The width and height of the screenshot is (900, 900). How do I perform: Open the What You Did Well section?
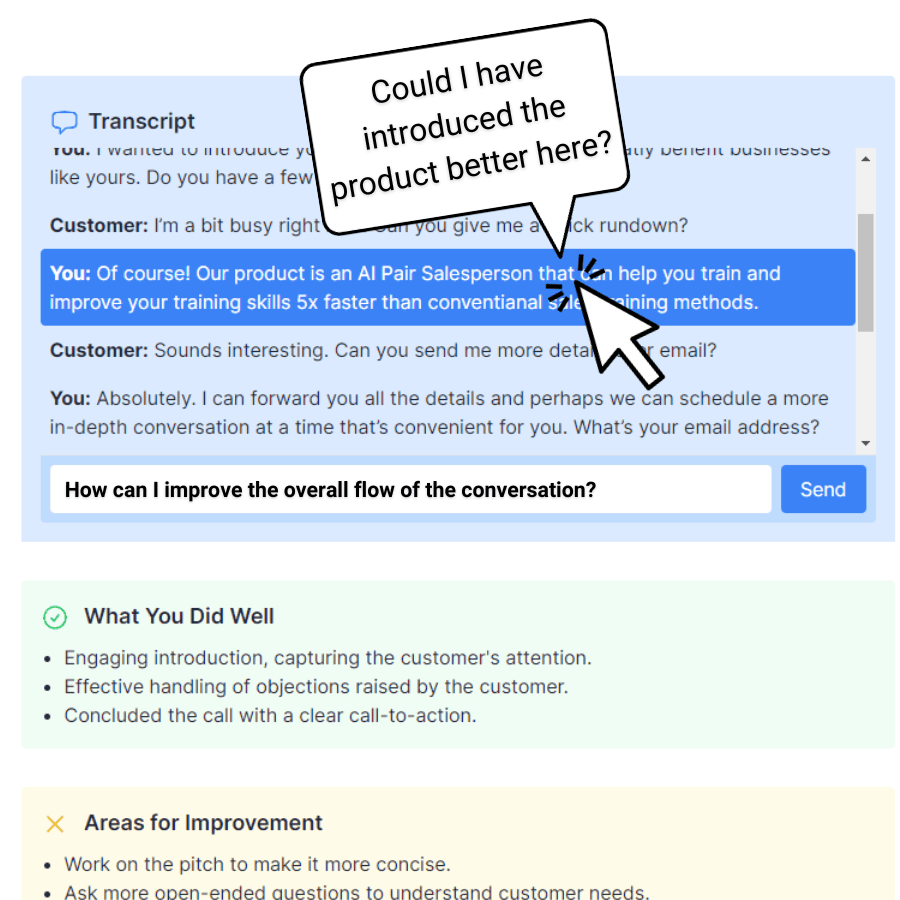click(178, 617)
